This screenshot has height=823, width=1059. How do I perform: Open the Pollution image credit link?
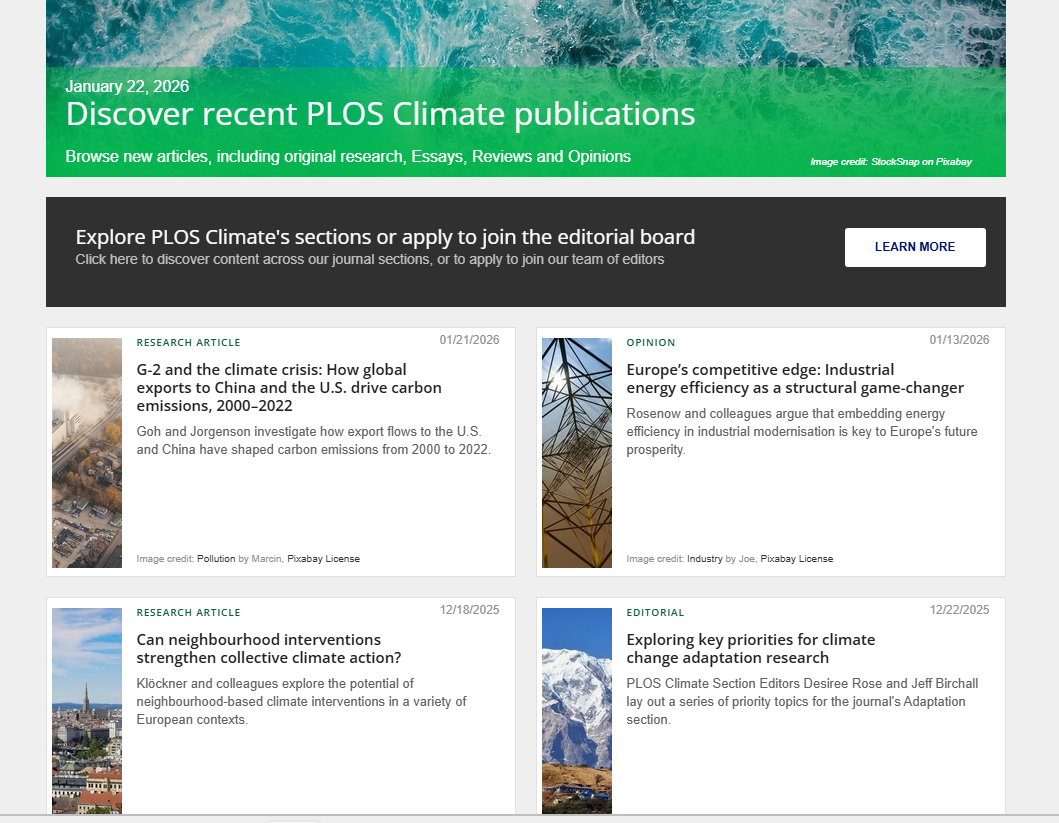[216, 559]
